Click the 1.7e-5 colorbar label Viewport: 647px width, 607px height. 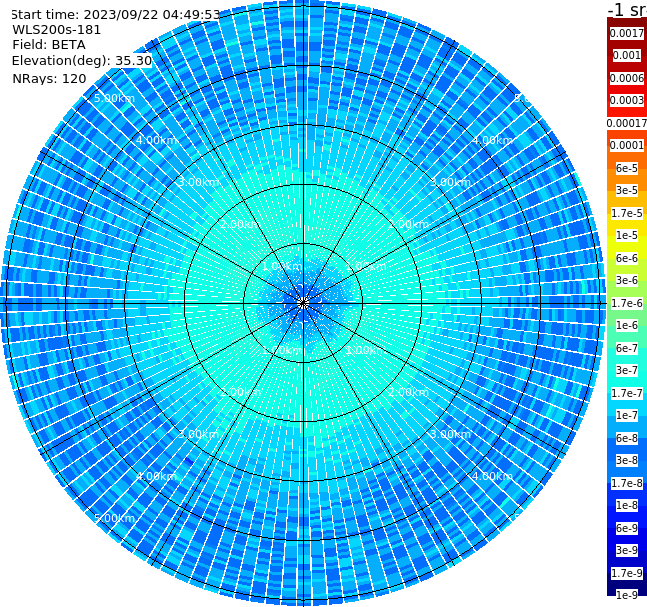pyautogui.click(x=627, y=213)
